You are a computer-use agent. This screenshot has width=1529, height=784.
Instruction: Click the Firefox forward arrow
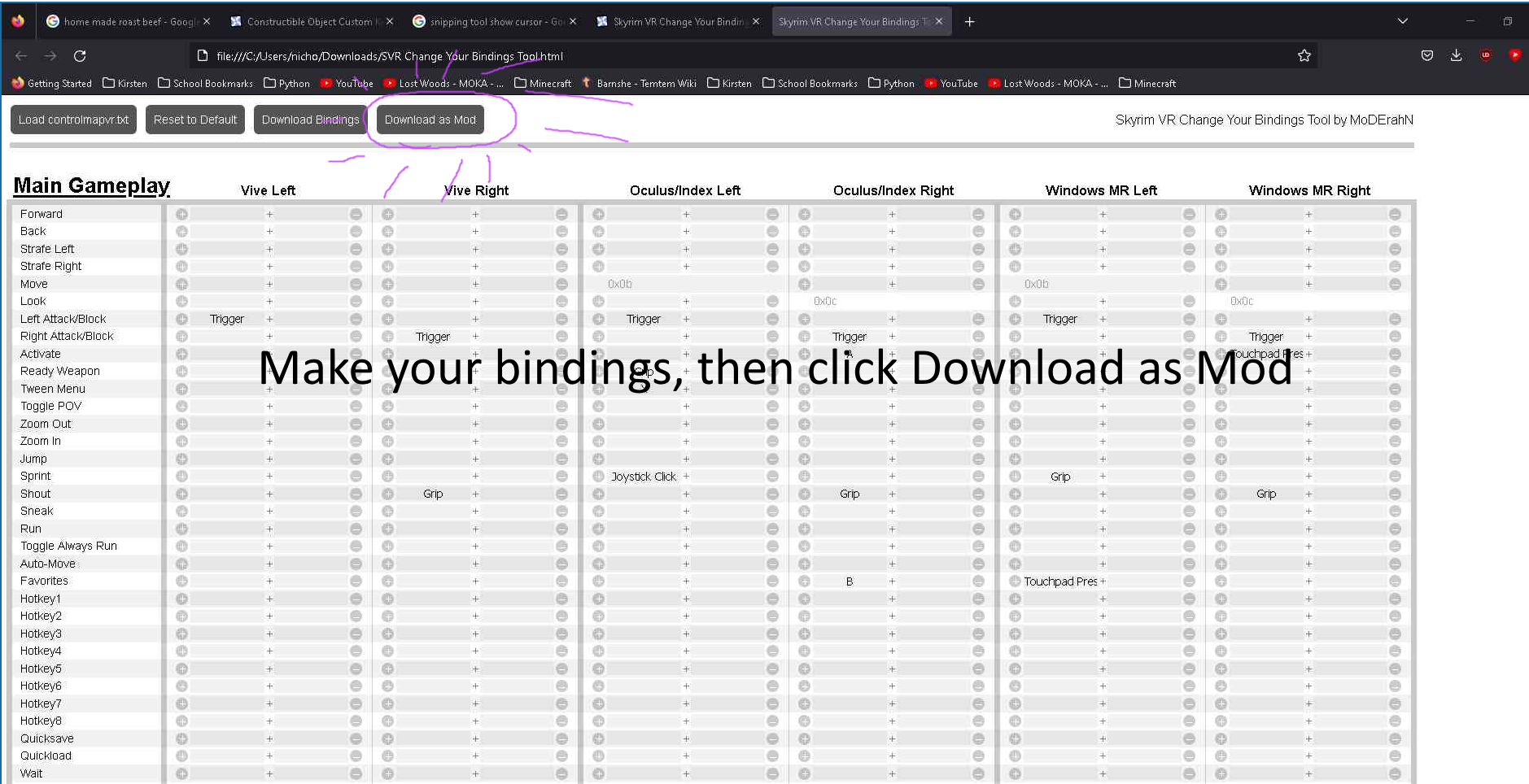tap(50, 56)
